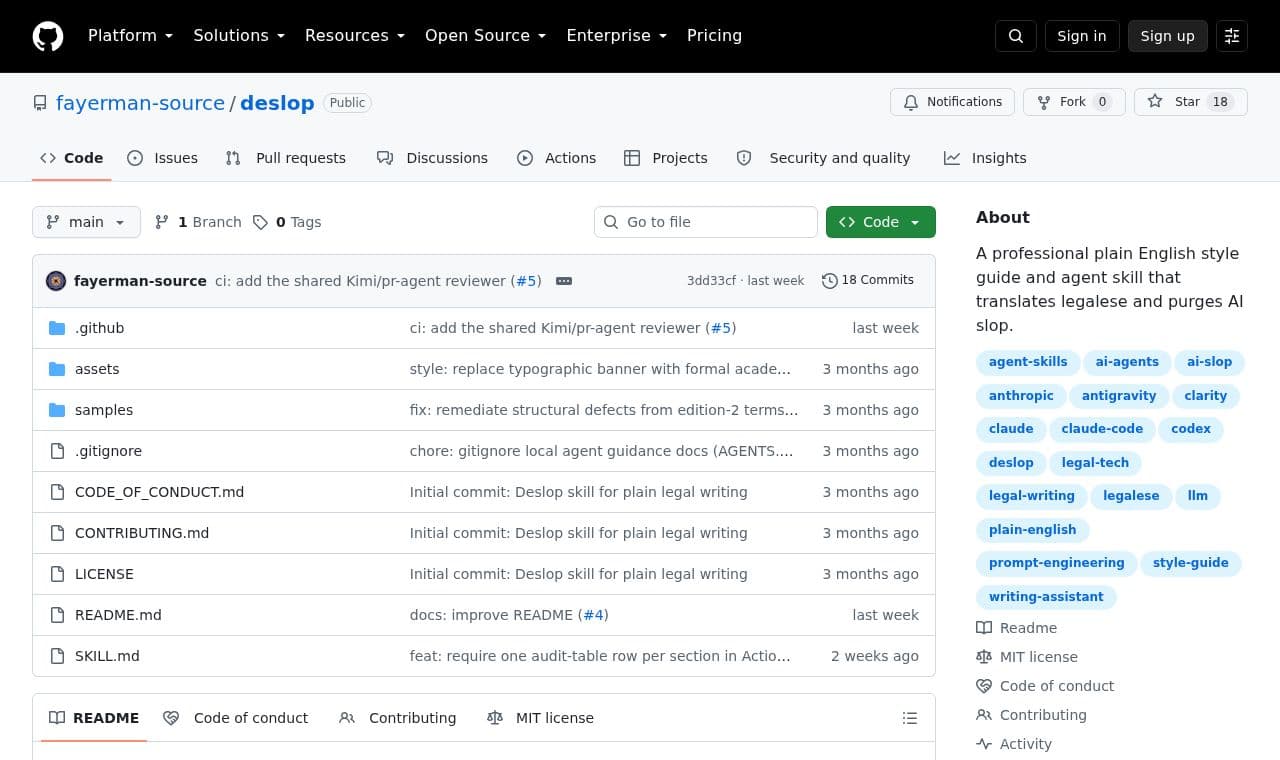Expand the Resources menu
Image resolution: width=1280 pixels, height=760 pixels.
tap(355, 36)
